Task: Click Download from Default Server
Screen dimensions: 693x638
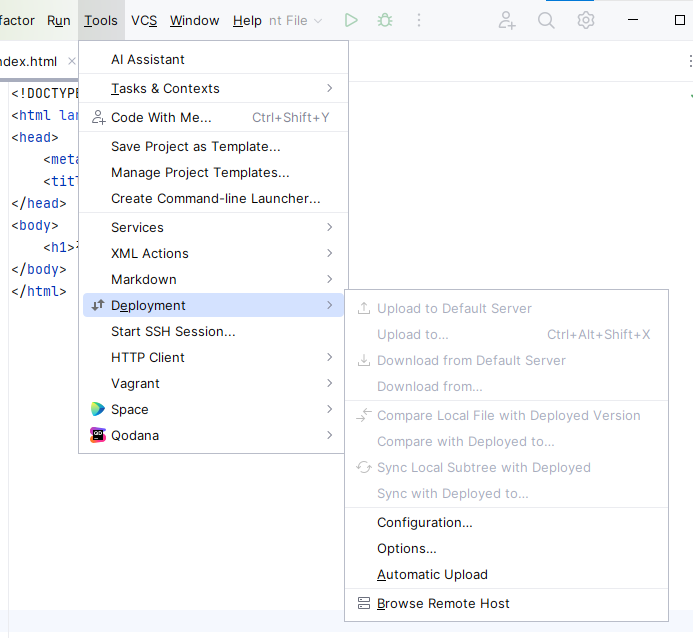Action: click(x=506, y=361)
